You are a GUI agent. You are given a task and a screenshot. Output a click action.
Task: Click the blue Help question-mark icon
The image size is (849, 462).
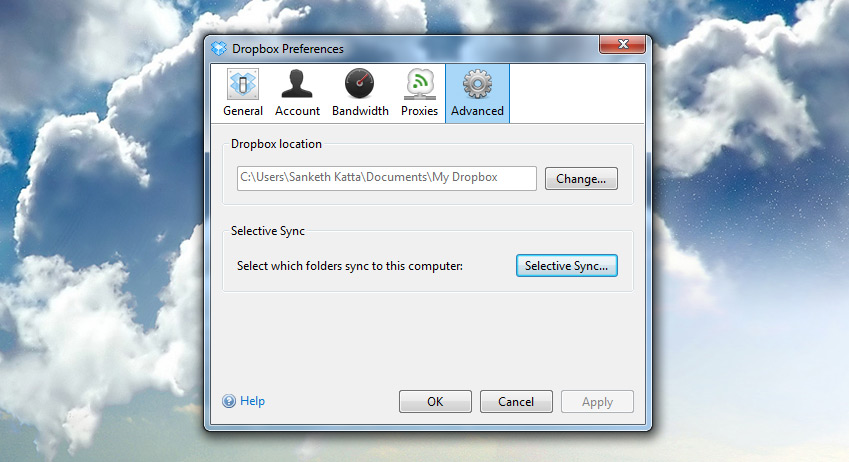[x=229, y=401]
